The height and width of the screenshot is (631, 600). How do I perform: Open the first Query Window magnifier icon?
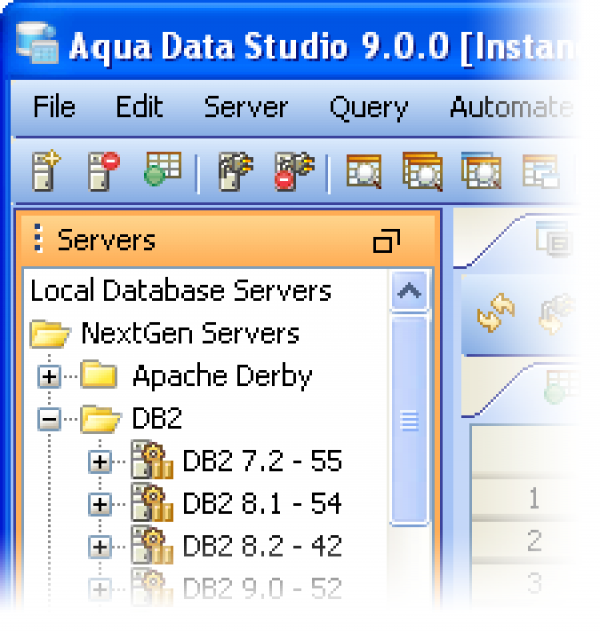364,171
